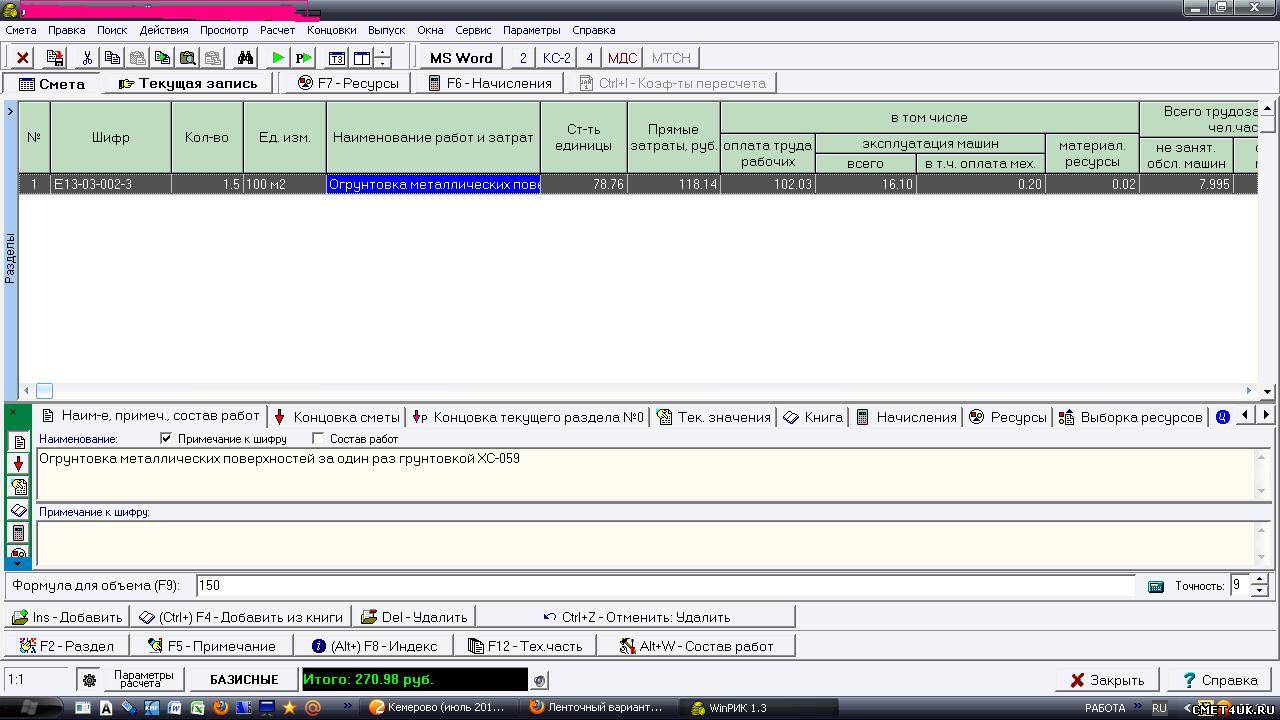Switch to the Текущая запись tab
This screenshot has height=720, width=1280.
188,83
